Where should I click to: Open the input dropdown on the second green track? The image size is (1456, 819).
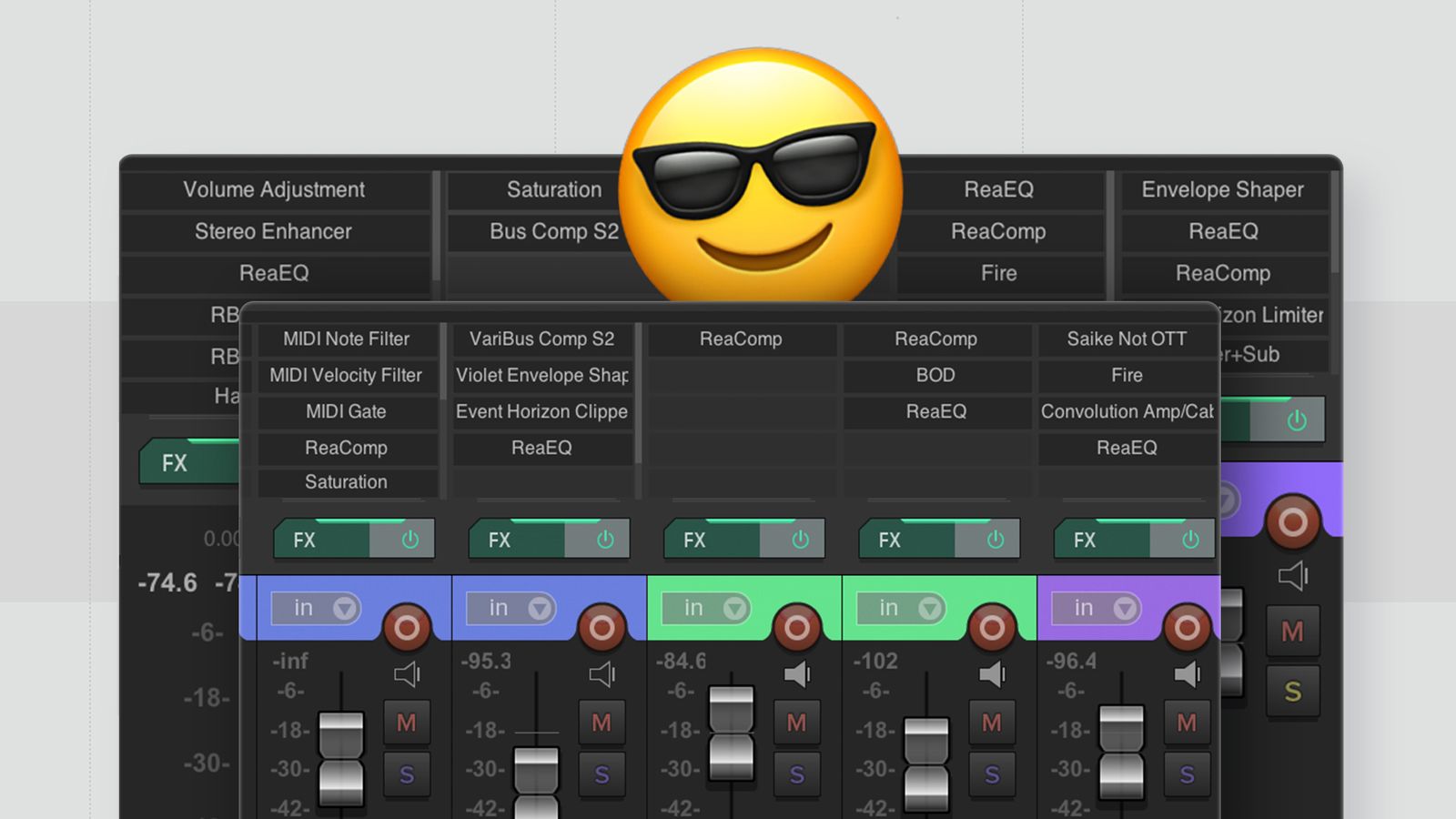(x=901, y=608)
